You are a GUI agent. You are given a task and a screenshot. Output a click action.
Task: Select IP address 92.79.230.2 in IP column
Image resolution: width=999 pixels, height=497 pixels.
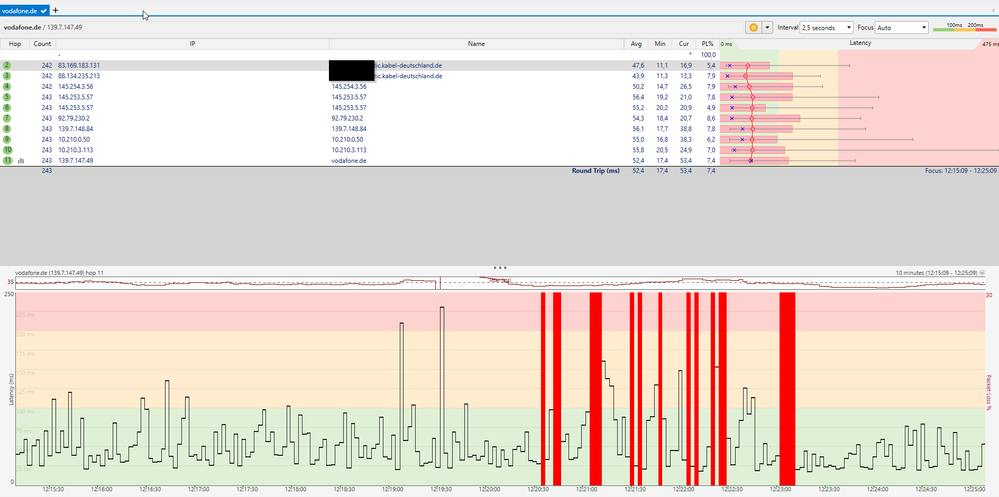(x=74, y=118)
